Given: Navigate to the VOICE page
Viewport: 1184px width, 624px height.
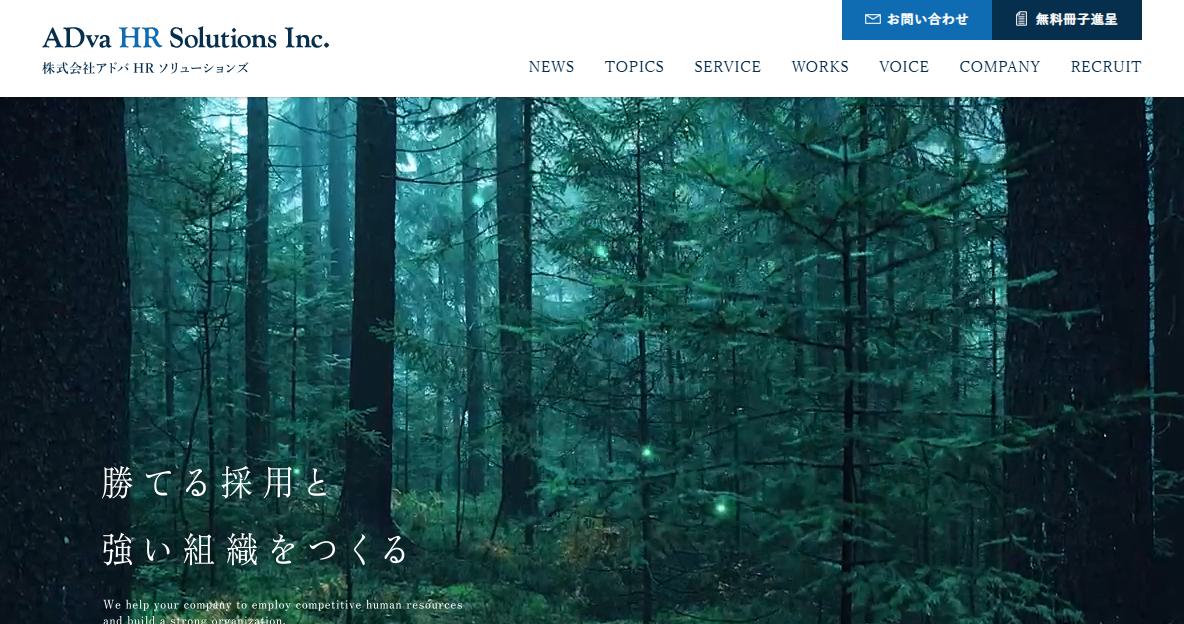Looking at the screenshot, I should click(904, 66).
